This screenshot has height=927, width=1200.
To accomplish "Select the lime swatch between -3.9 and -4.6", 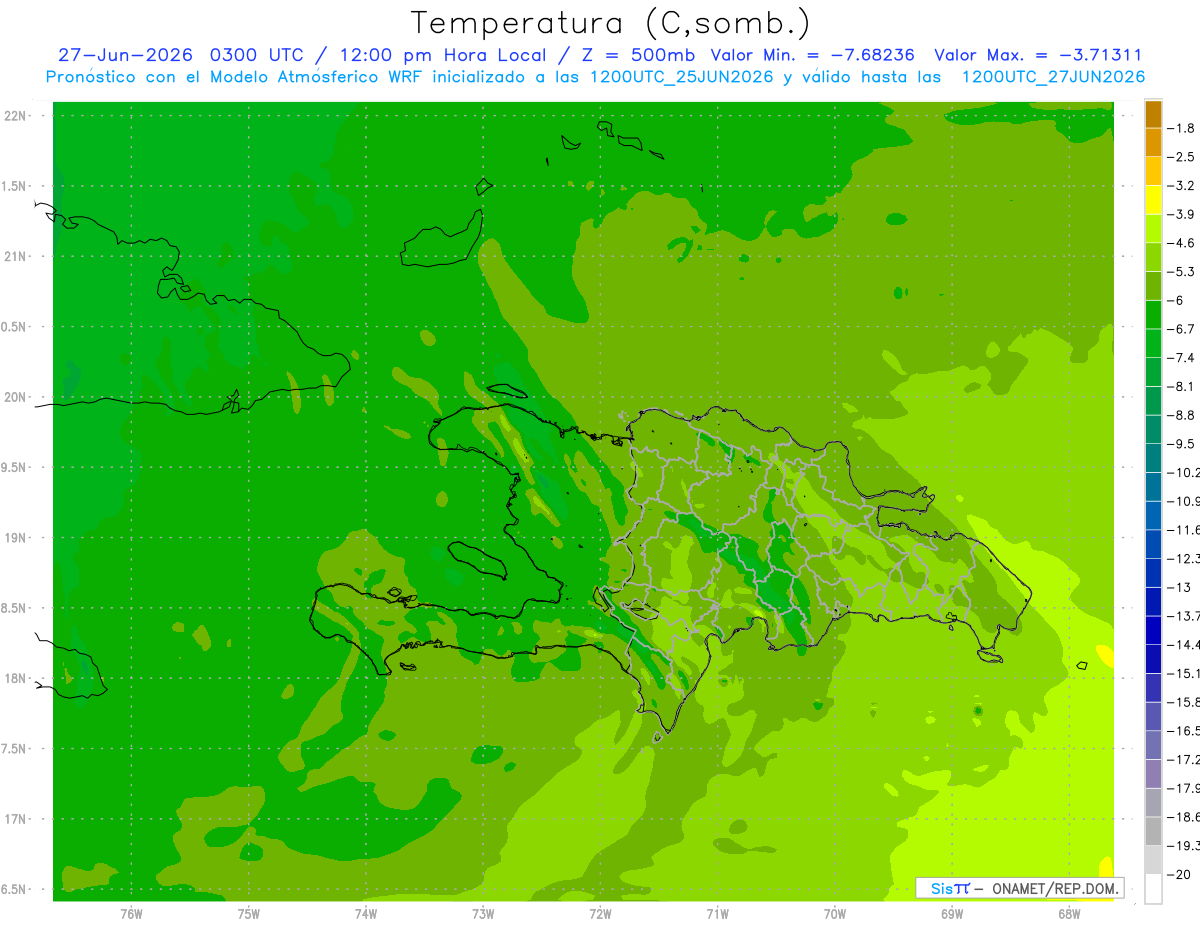I will 1153,229.
